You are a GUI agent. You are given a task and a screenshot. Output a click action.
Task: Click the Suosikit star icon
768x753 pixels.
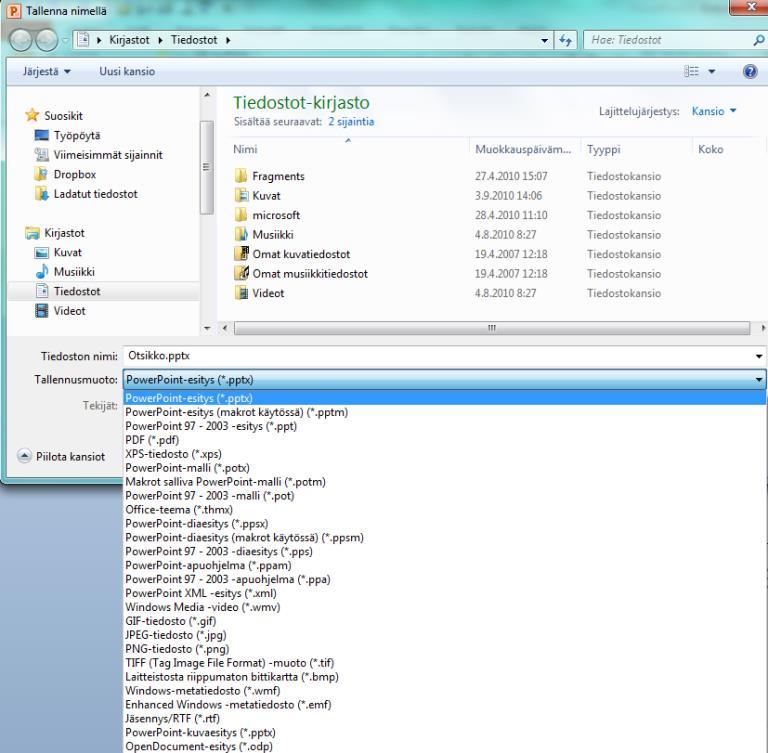tap(32, 115)
